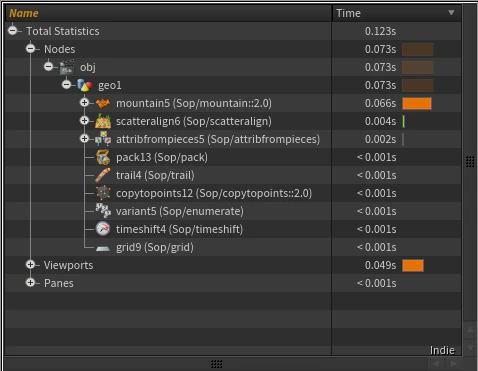Collapse the geo1 branch
The width and height of the screenshot is (478, 371).
click(x=67, y=85)
